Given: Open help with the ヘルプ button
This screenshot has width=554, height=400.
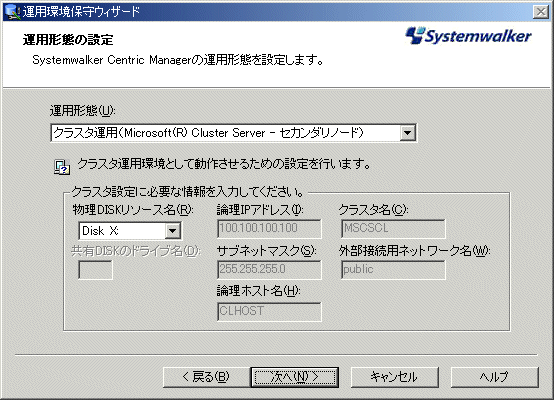Looking at the screenshot, I should click(495, 377).
